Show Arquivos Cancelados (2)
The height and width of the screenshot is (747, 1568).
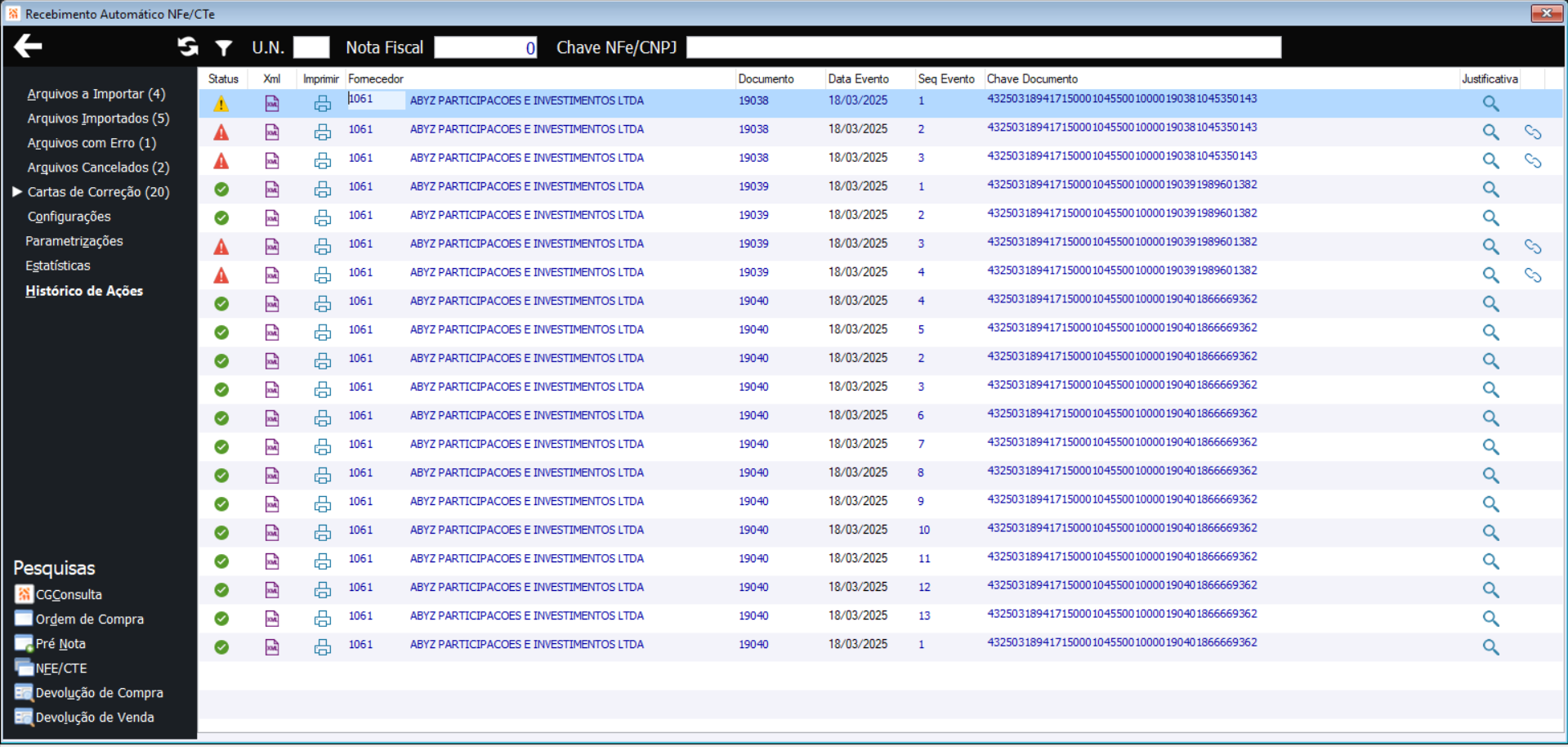click(x=98, y=168)
